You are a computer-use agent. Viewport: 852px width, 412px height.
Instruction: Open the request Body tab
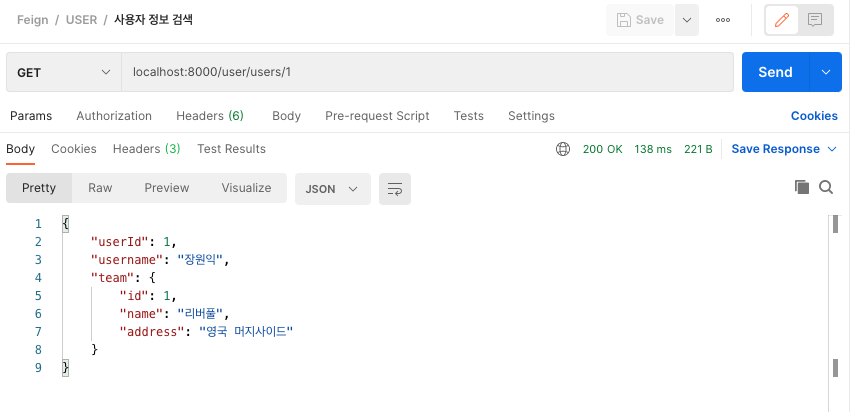tap(286, 116)
